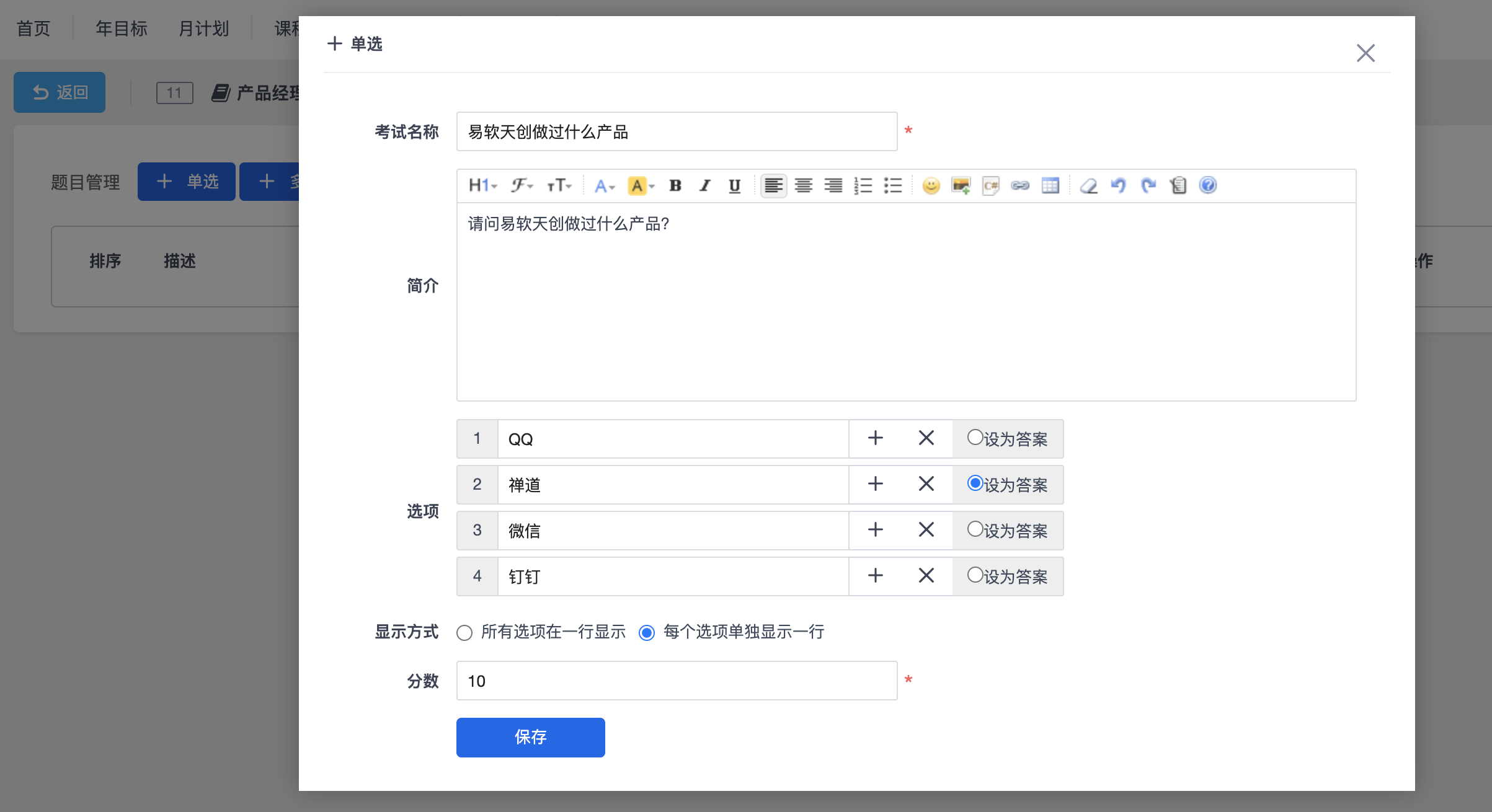Screen dimensions: 1492x812
Task: Click the 11 badge next to course title
Action: (174, 93)
